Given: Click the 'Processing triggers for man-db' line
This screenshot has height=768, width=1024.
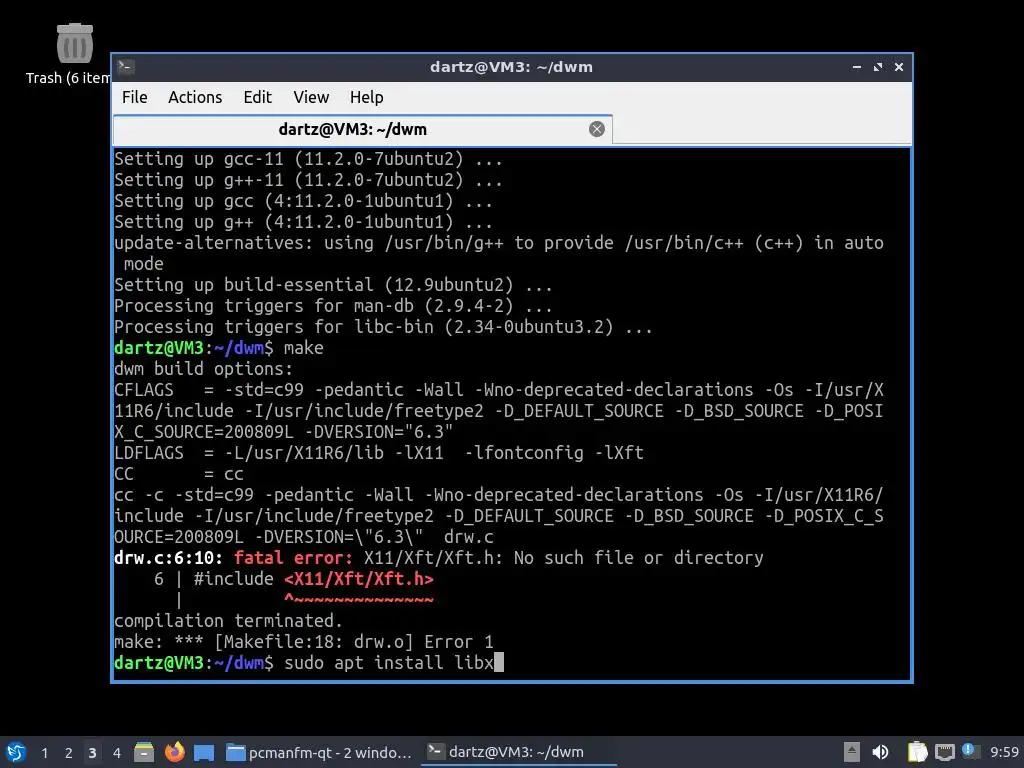Looking at the screenshot, I should pyautogui.click(x=333, y=306).
